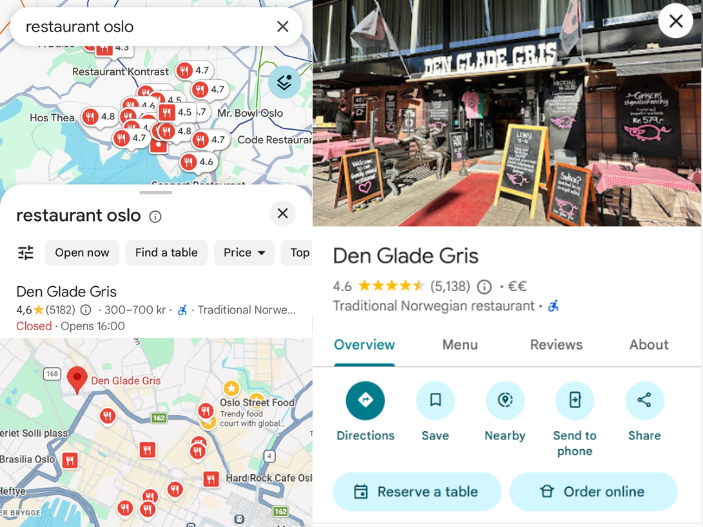The height and width of the screenshot is (527, 703).
Task: Clear the 'restaurant oslo' search box
Action: (x=282, y=26)
